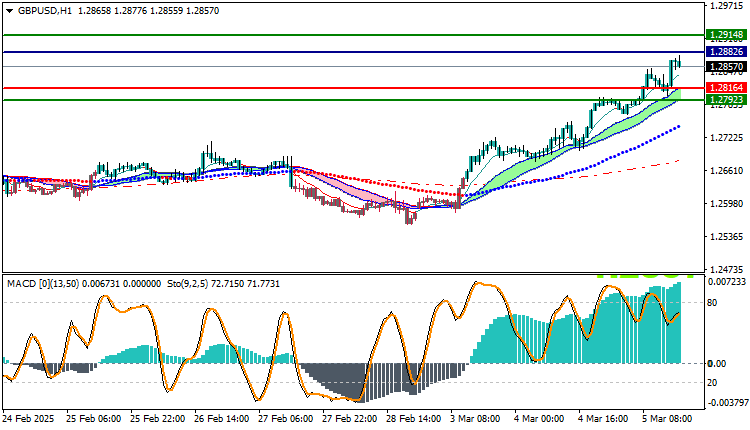Click the 28 Feb 14:00 time label
The width and height of the screenshot is (750, 430).
coord(414,419)
